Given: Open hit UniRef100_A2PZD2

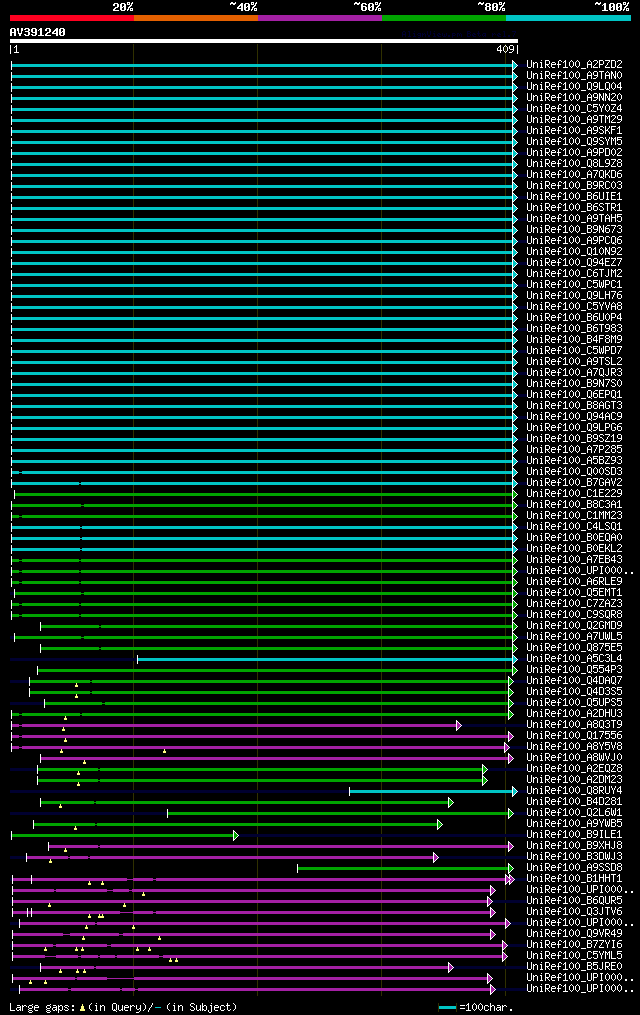Looking at the screenshot, I should tap(574, 65).
